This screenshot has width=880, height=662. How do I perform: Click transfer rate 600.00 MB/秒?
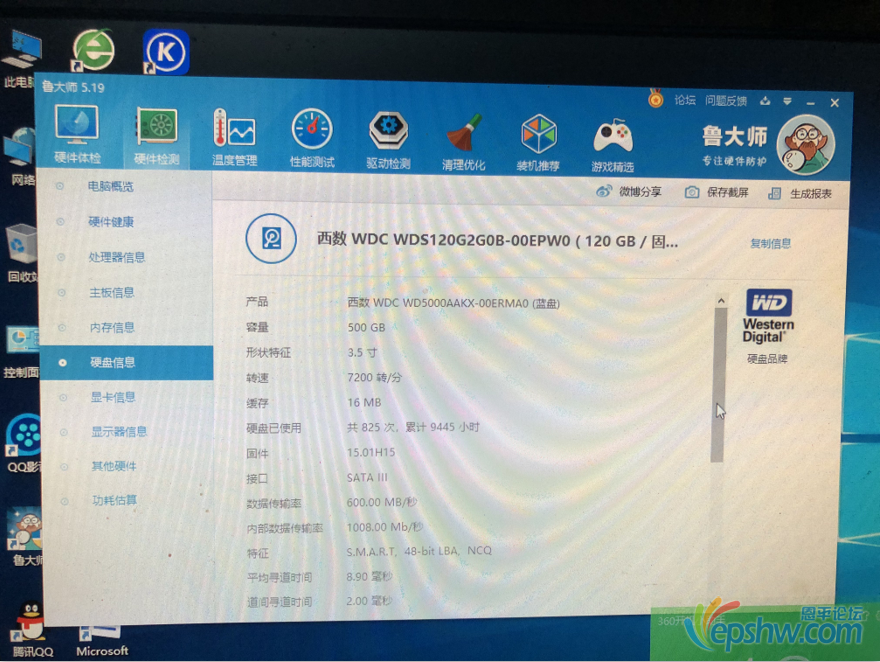tap(382, 502)
